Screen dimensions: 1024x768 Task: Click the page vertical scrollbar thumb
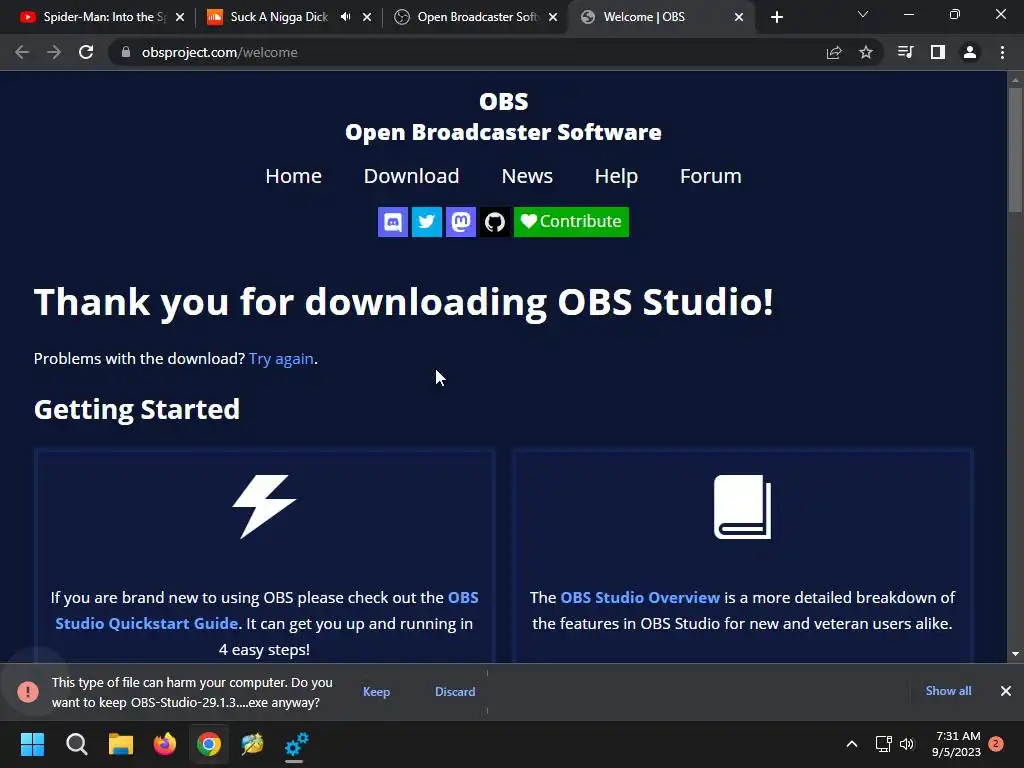pos(1015,150)
